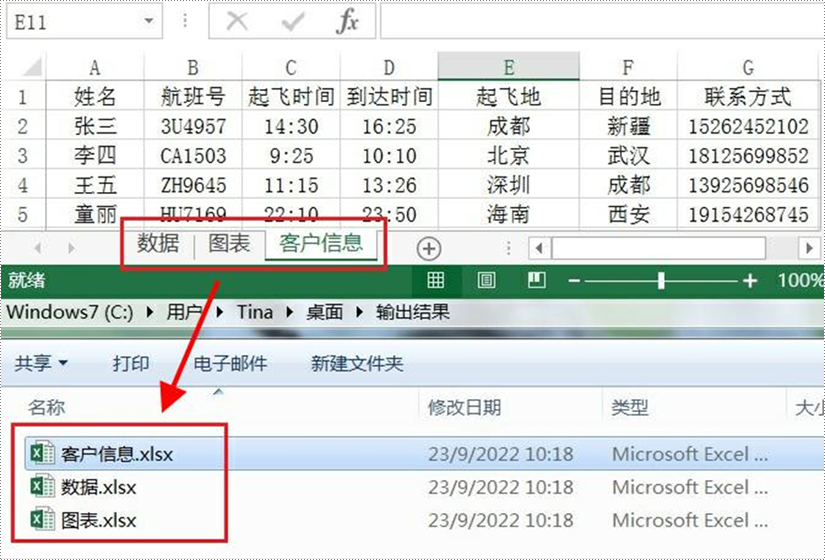
Task: Select row 3 header
Action: [x=23, y=155]
